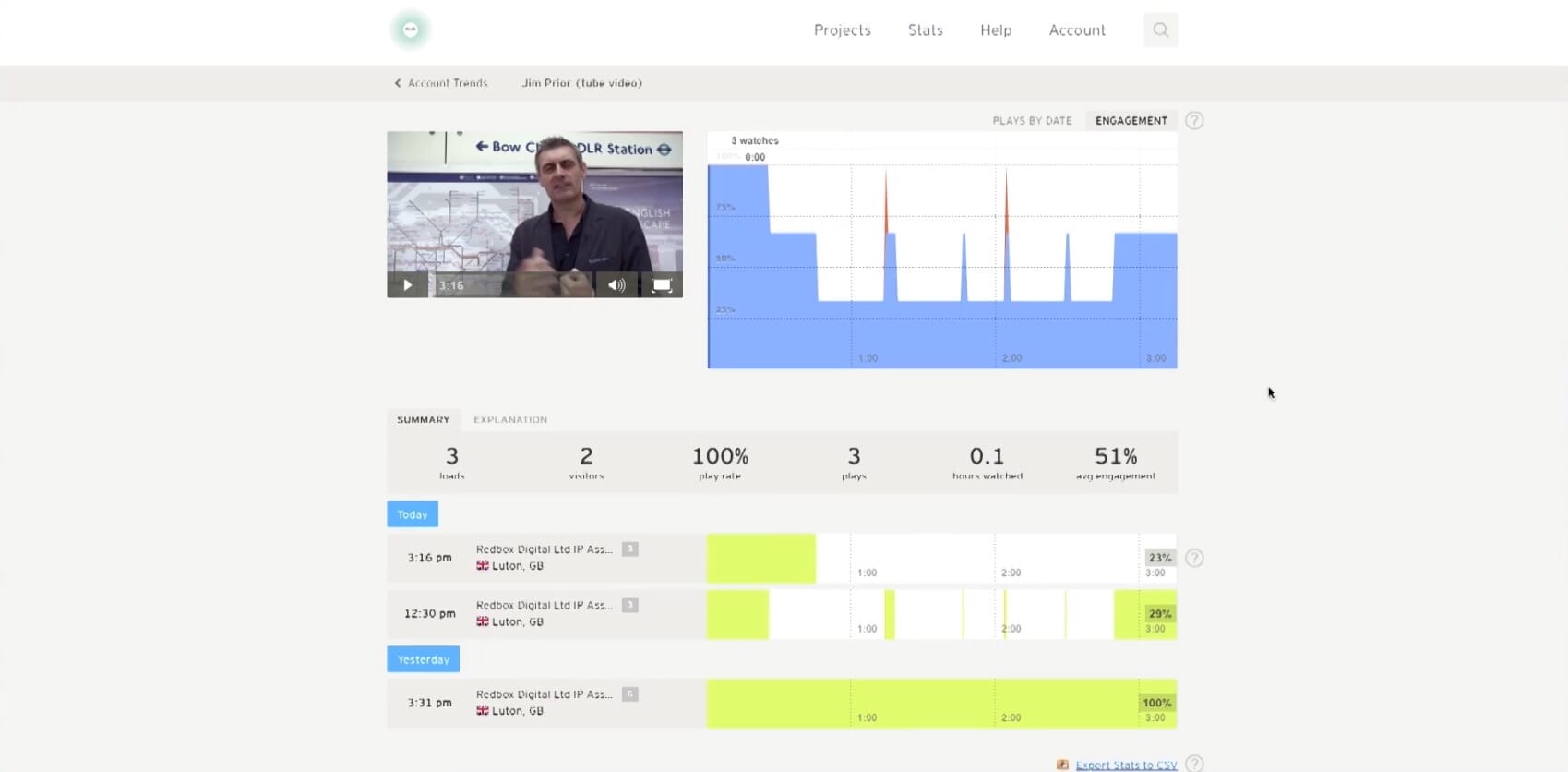The height and width of the screenshot is (772, 1568).
Task: Click the visit count badge in the 12:30 pm row
Action: (x=630, y=606)
